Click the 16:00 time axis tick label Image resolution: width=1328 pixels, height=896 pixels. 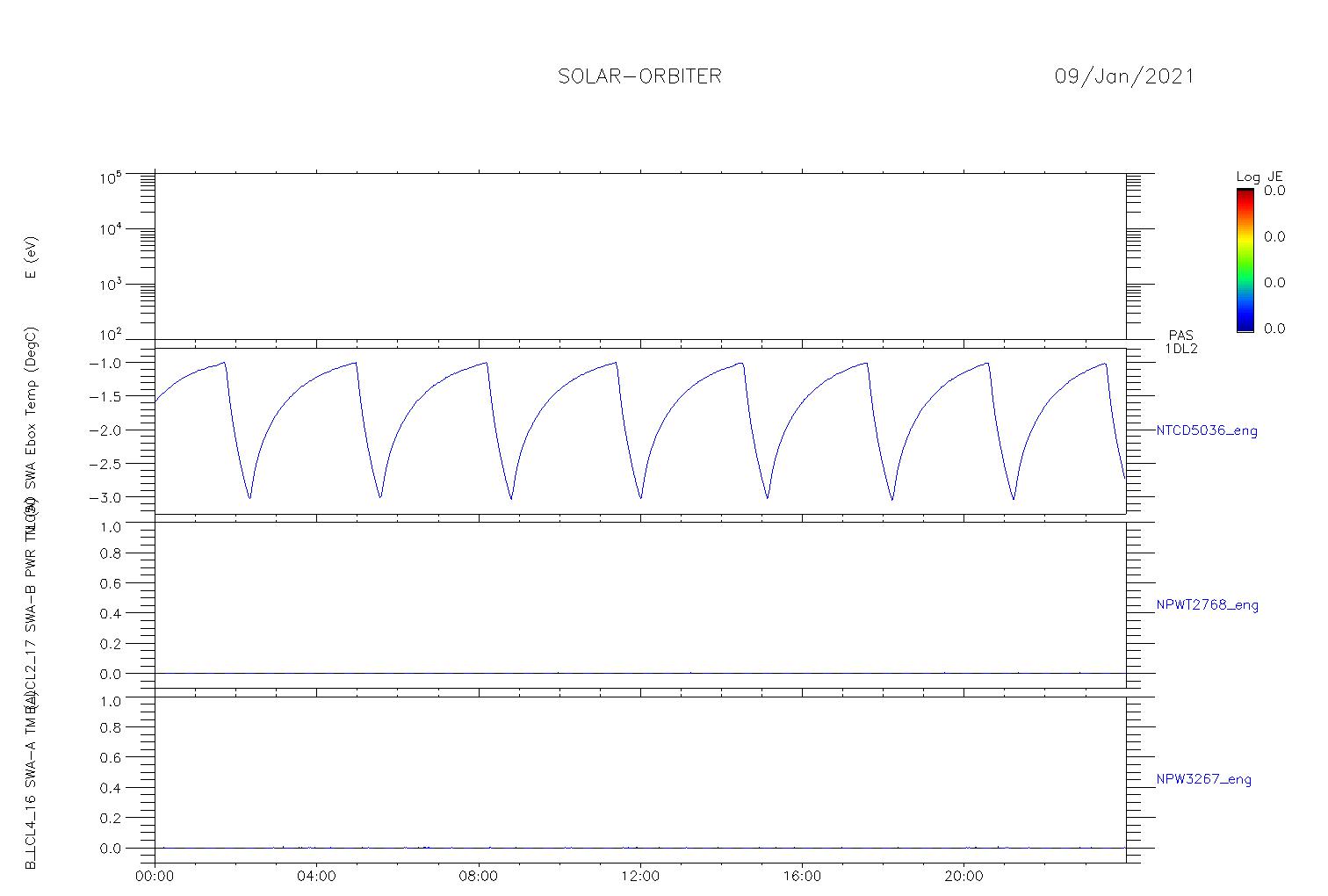click(x=802, y=876)
